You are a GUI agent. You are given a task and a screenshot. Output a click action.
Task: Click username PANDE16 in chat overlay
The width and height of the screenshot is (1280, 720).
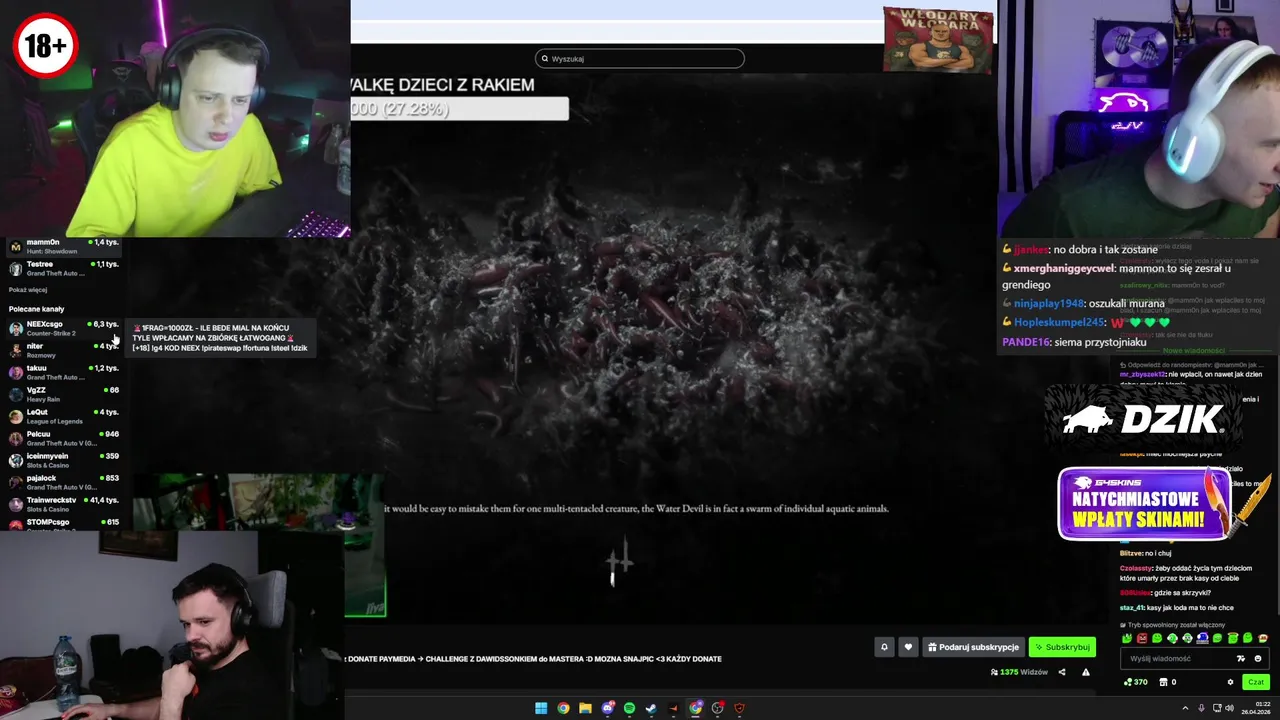tap(1025, 342)
